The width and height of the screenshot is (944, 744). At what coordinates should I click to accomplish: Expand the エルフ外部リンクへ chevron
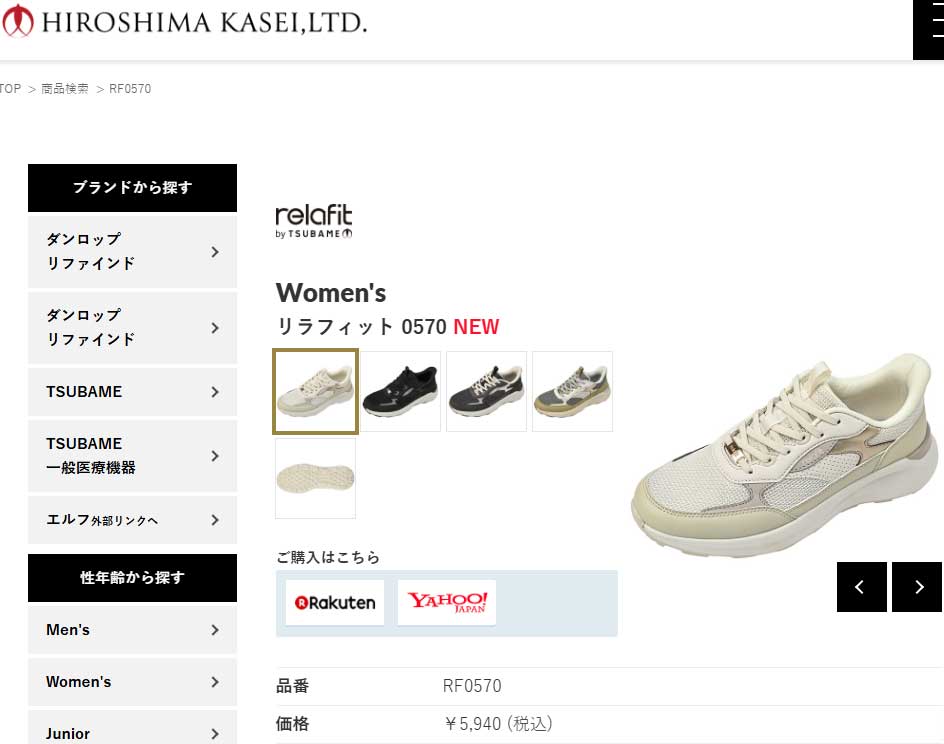215,520
